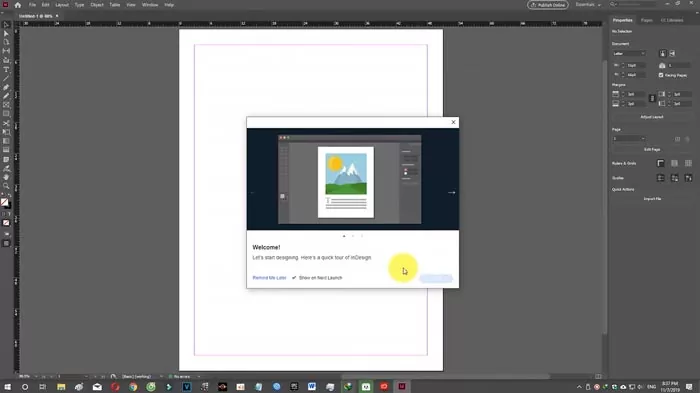Image resolution: width=700 pixels, height=393 pixels.
Task: Show rulers icon under Rulers & Grids
Action: pyautogui.click(x=661, y=163)
